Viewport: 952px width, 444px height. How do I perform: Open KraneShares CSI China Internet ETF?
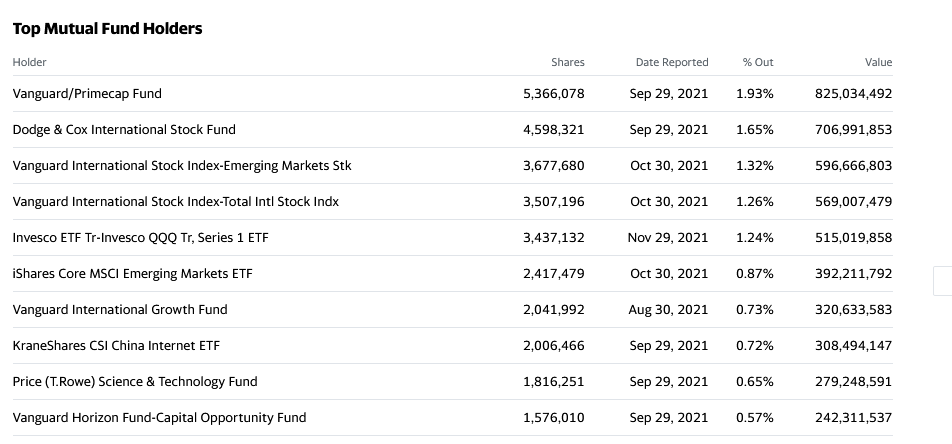tap(116, 346)
